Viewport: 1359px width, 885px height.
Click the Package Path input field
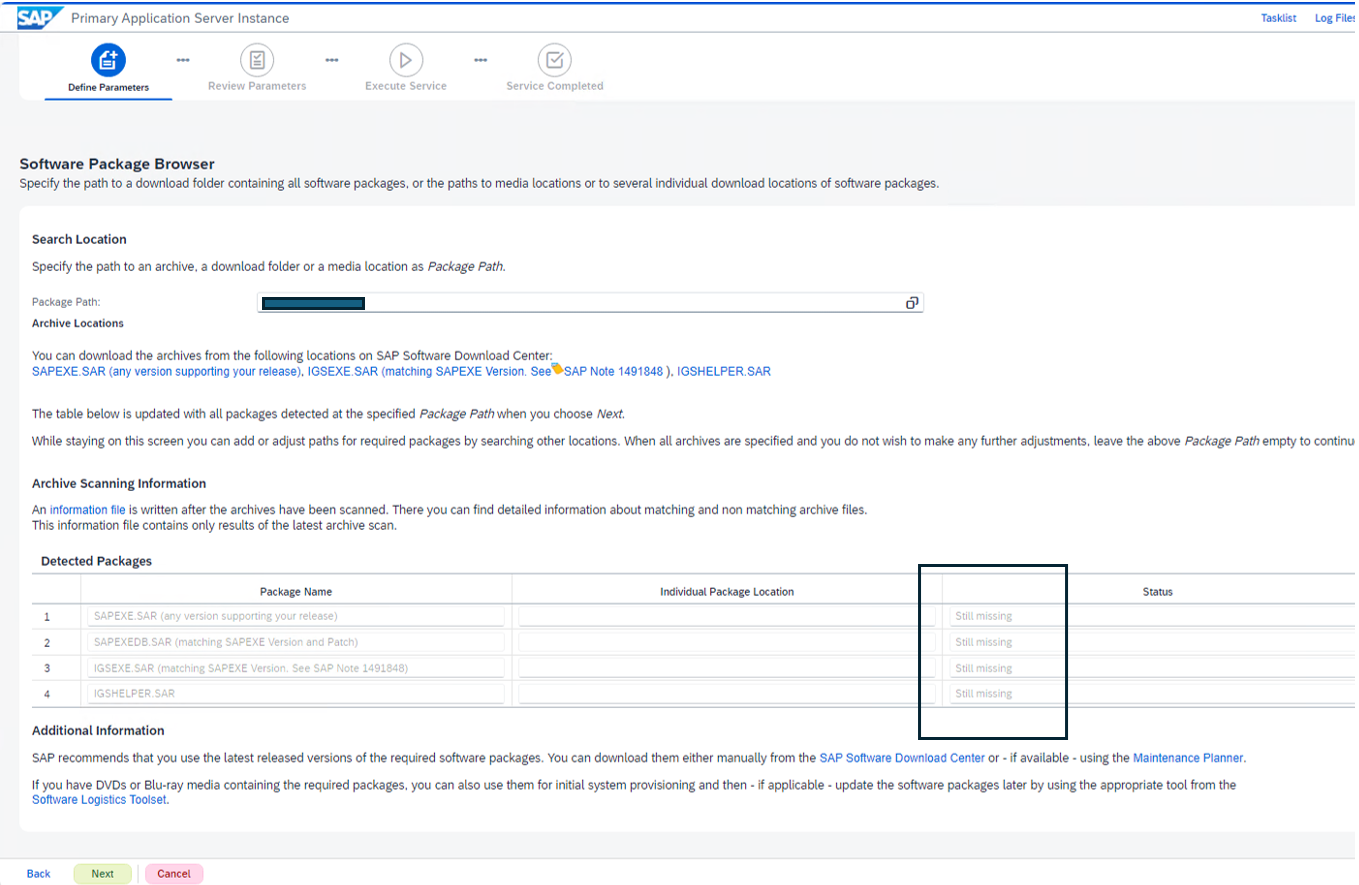point(590,303)
